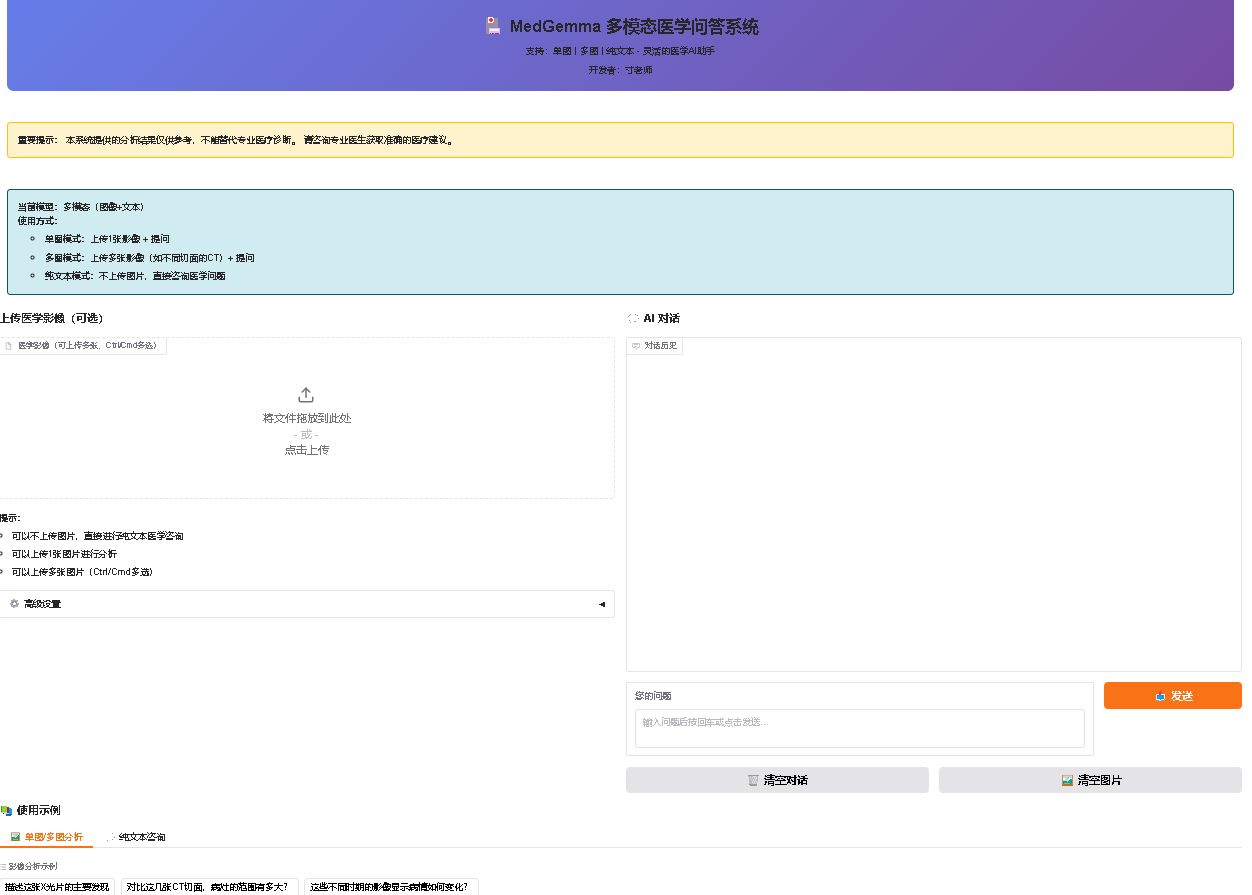Image resolution: width=1252 pixels, height=895 pixels.
Task: Click 点击上传 to upload a medical image
Action: [x=307, y=450]
